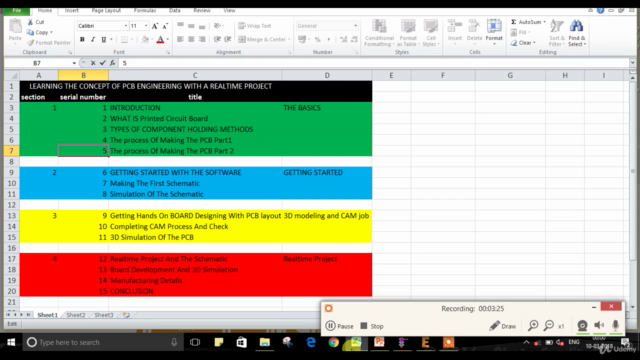This screenshot has width=640, height=360.
Task: Open the Merge & Center dropdown arrow
Action: click(289, 39)
